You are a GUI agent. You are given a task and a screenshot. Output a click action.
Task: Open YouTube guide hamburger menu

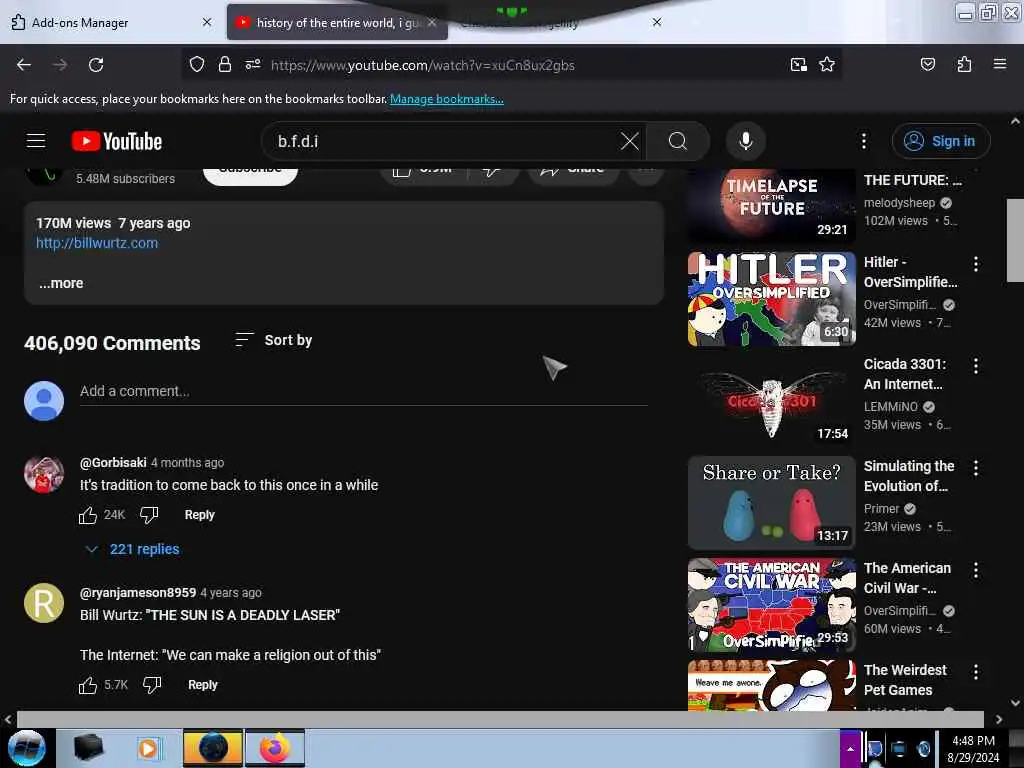pos(36,141)
